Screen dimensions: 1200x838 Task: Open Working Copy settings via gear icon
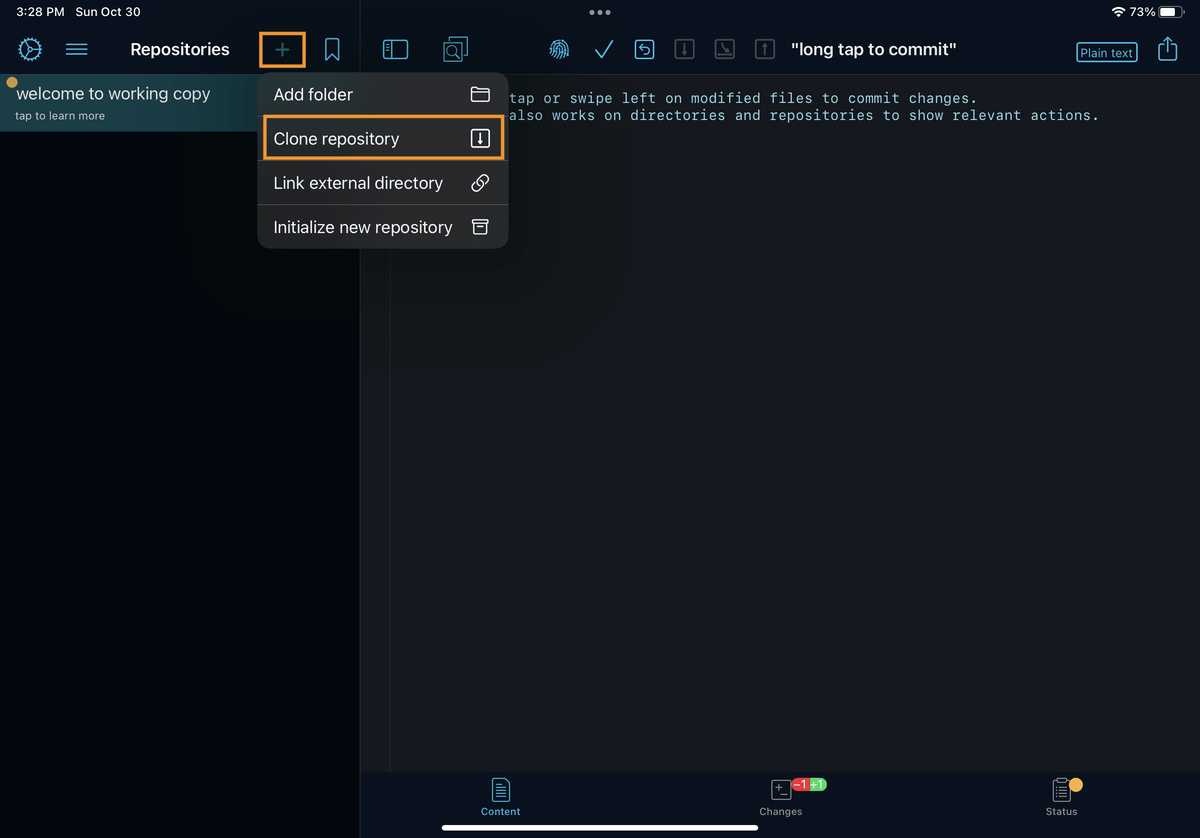coord(29,49)
